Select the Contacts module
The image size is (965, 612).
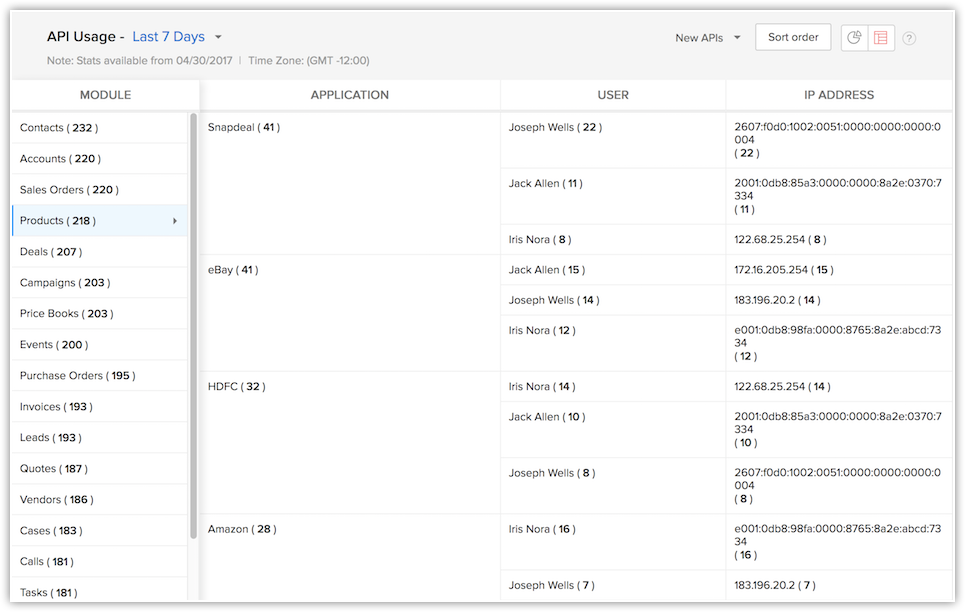[x=58, y=128]
